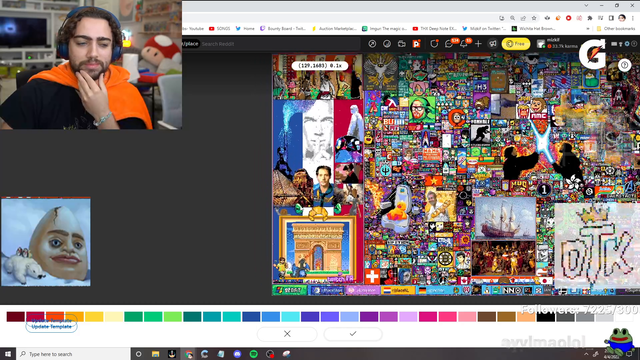The height and width of the screenshot is (360, 640).
Task: Select the dark teal color swatch
Action: click(x=192, y=316)
